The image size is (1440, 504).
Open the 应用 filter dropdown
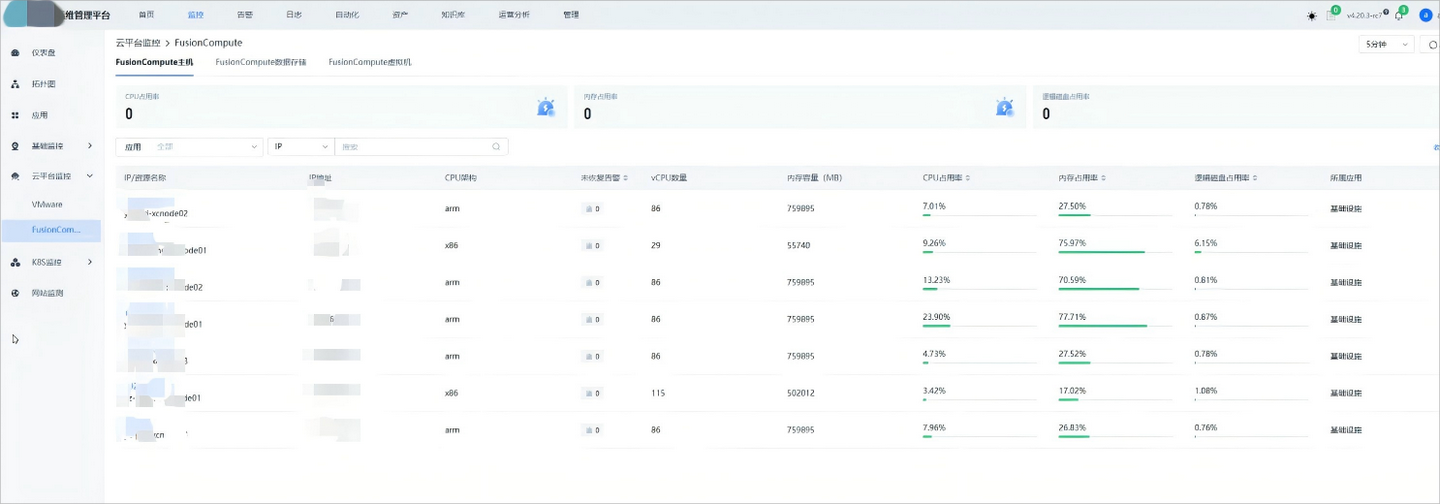coord(190,146)
